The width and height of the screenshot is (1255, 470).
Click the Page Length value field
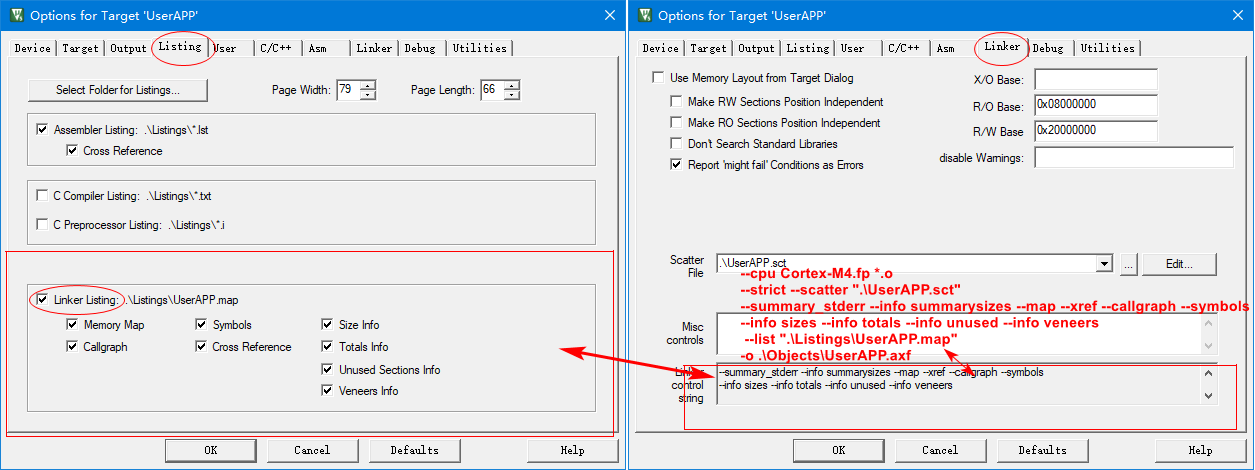tap(491, 90)
